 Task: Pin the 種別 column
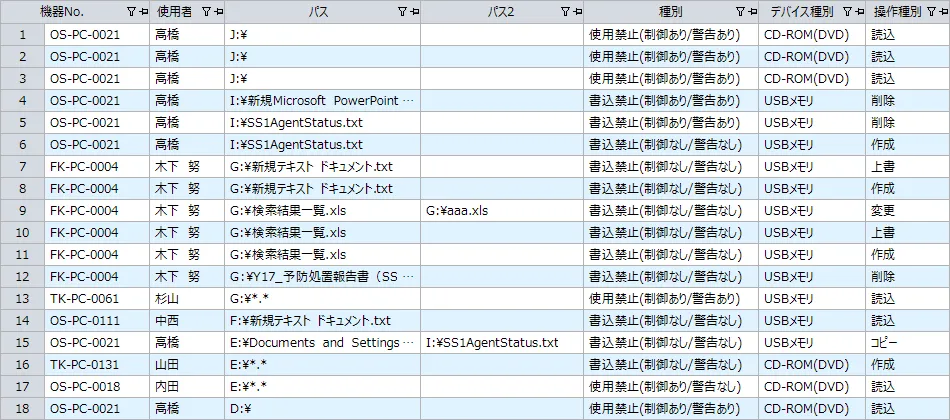(x=751, y=12)
